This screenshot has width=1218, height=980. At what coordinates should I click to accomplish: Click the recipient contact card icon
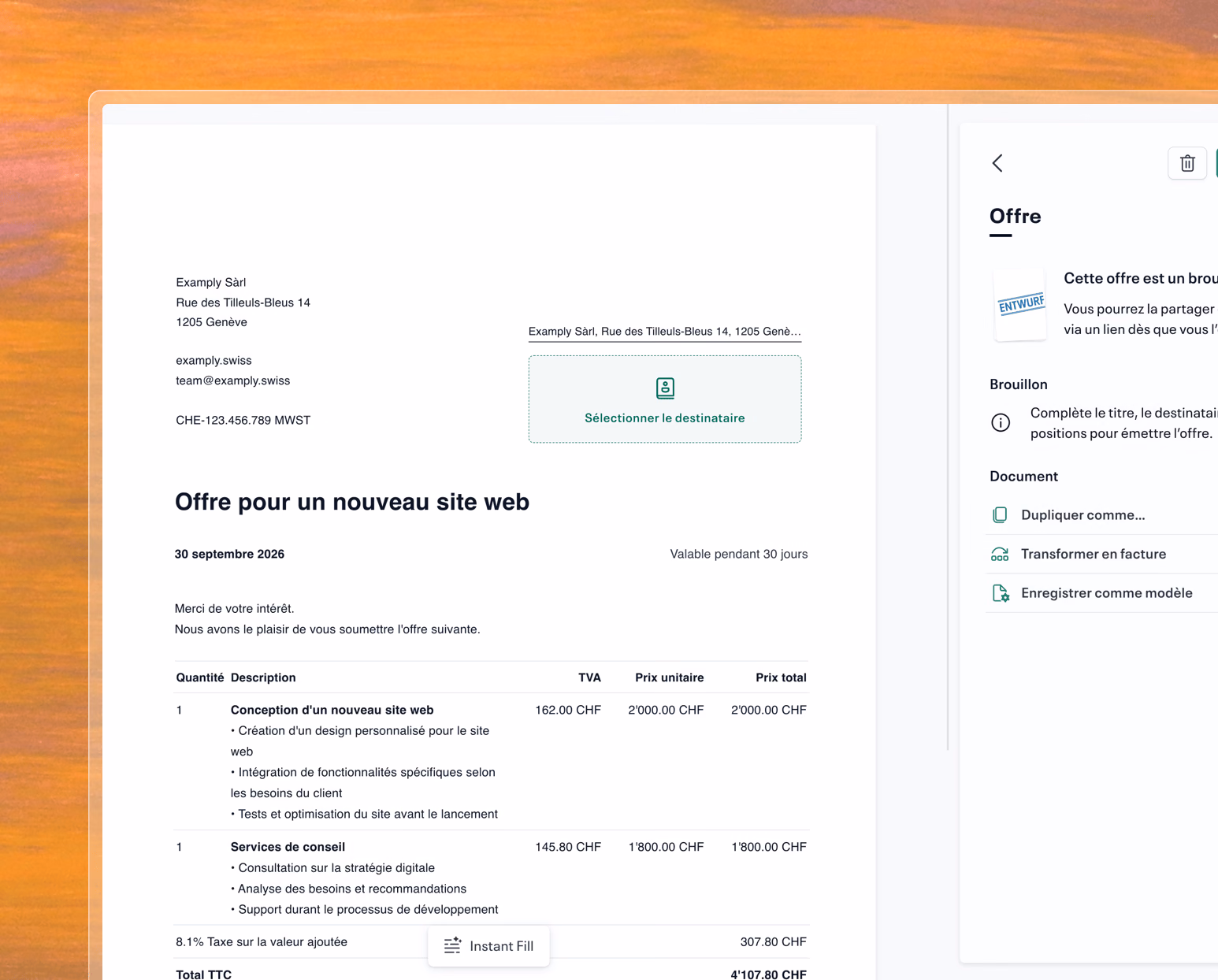tap(665, 388)
